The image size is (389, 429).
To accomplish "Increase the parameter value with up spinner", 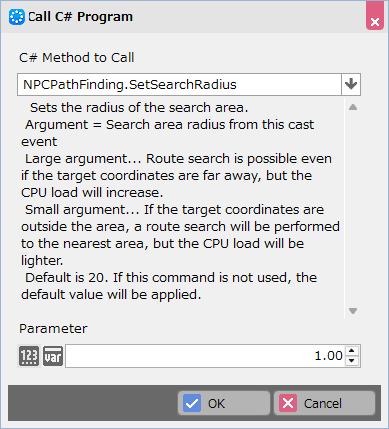I will coord(352,351).
